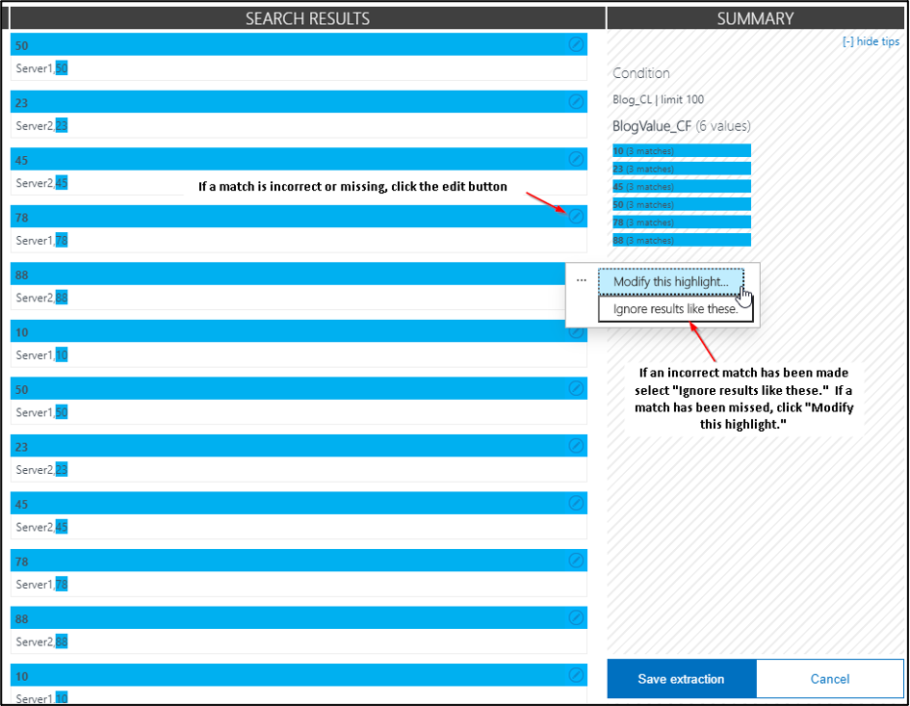Click the edit icon on the first Server1 50 result
910x706 pixels.
click(576, 45)
